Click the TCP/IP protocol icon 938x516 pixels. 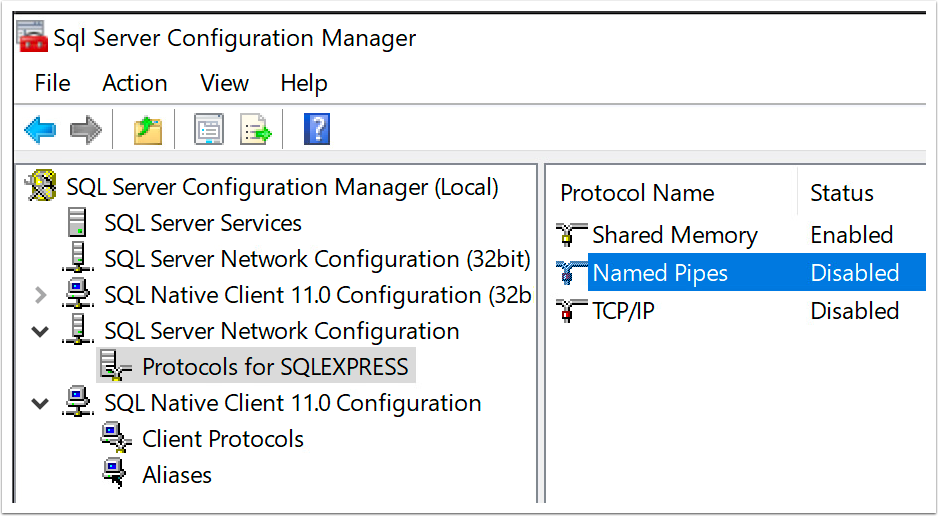572,311
